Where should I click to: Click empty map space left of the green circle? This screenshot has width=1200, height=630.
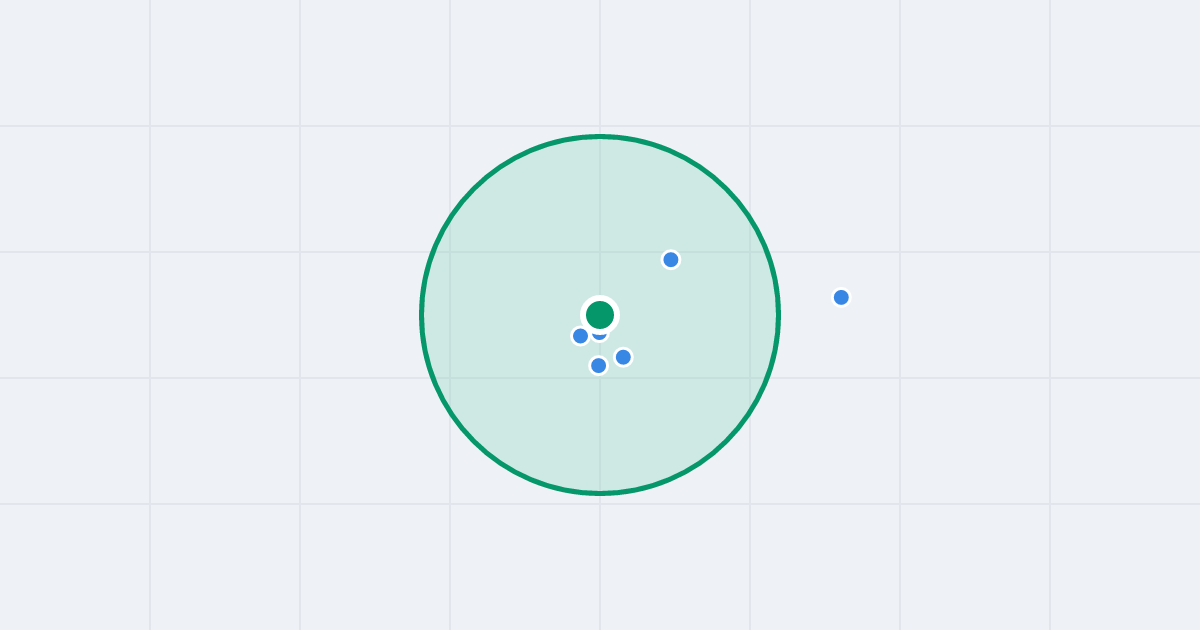pyautogui.click(x=250, y=315)
